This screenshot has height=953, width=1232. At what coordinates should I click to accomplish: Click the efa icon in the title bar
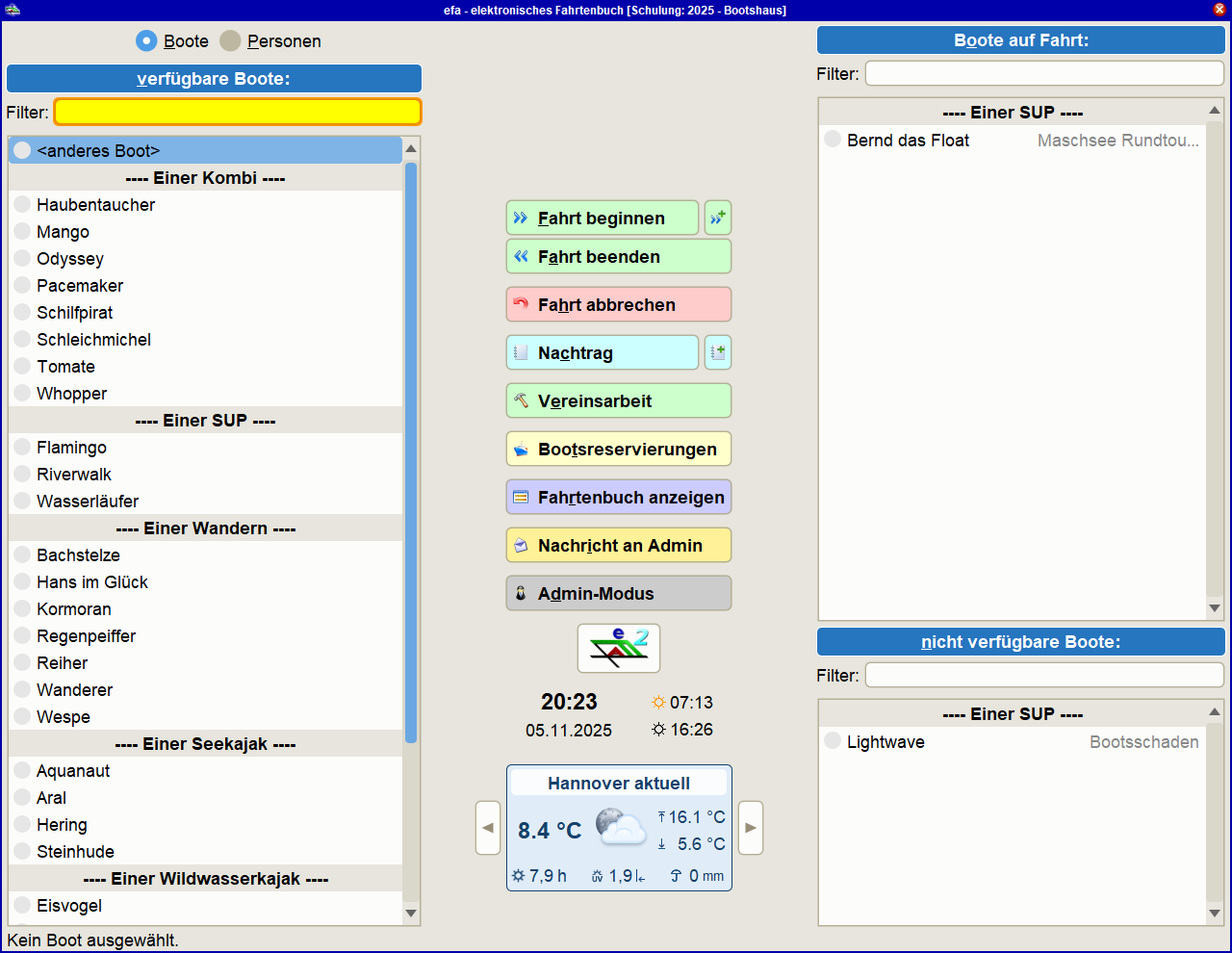(13, 10)
